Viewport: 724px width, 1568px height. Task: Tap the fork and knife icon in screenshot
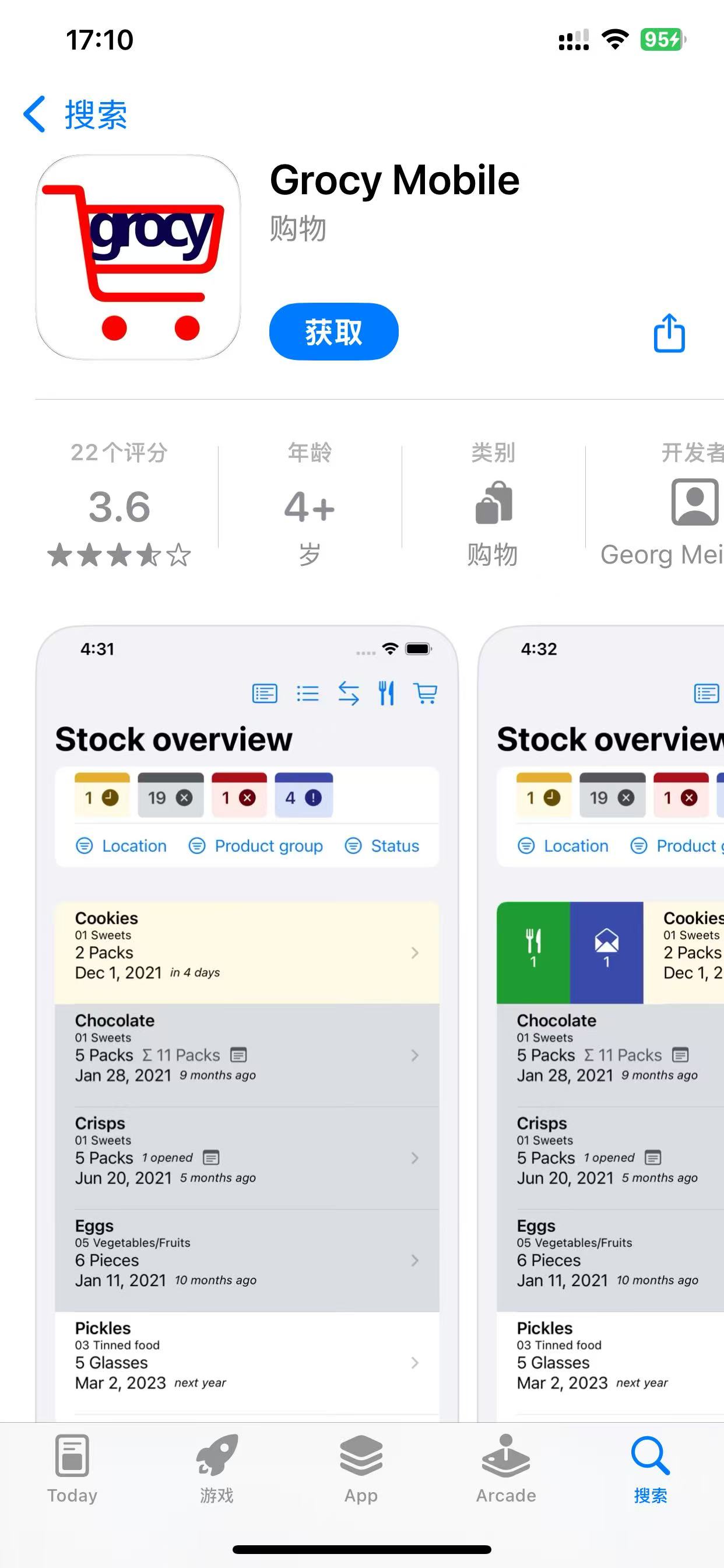[386, 694]
